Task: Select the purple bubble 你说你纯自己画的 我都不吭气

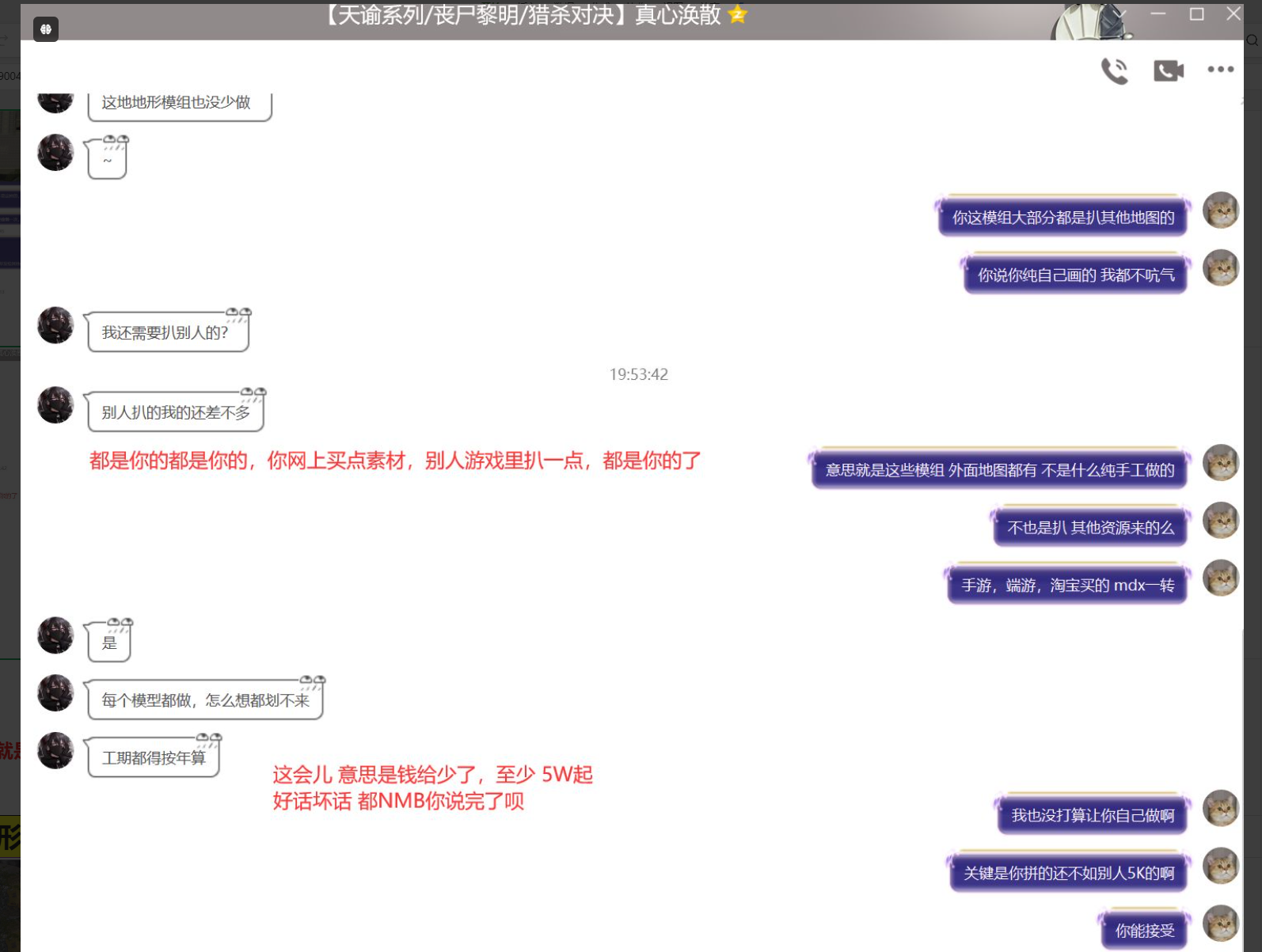Action: pos(1075,275)
